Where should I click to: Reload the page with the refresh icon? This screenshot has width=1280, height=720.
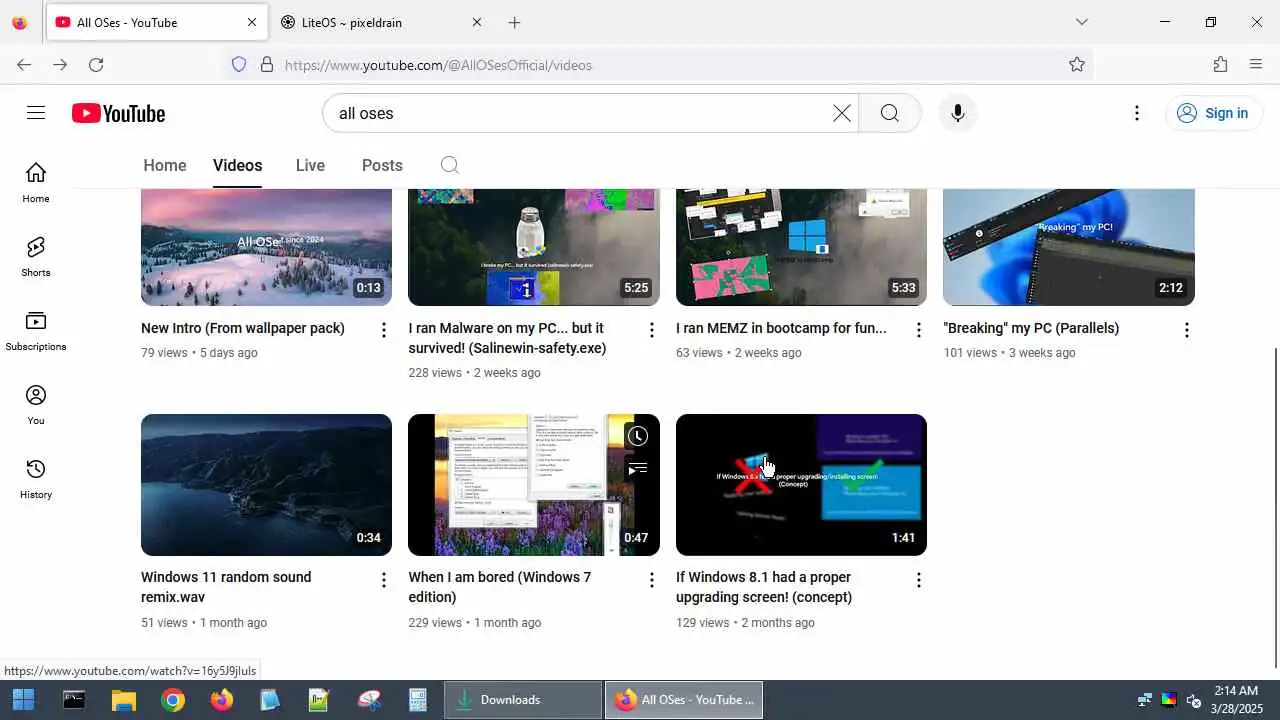[x=96, y=65]
